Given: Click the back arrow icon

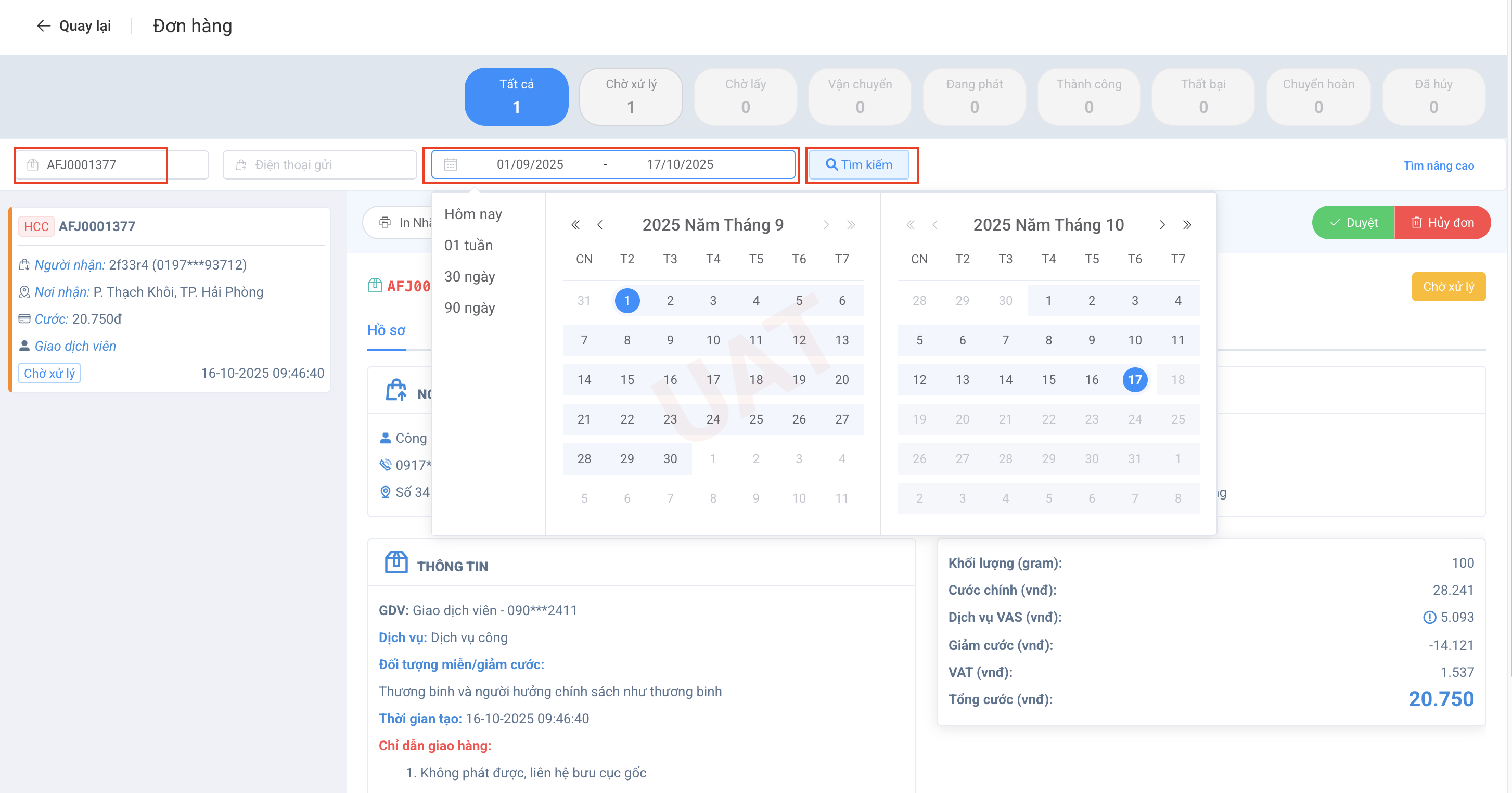Looking at the screenshot, I should 43,26.
